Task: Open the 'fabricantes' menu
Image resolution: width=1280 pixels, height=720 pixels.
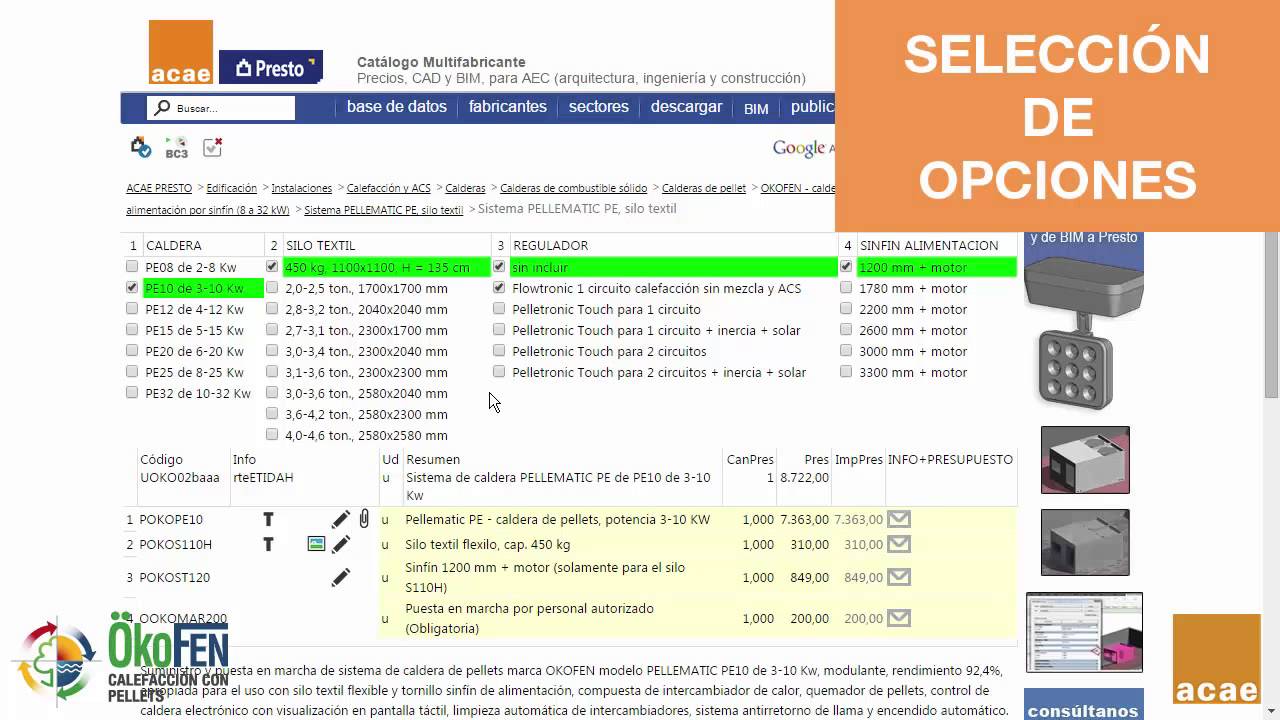Action: click(508, 107)
